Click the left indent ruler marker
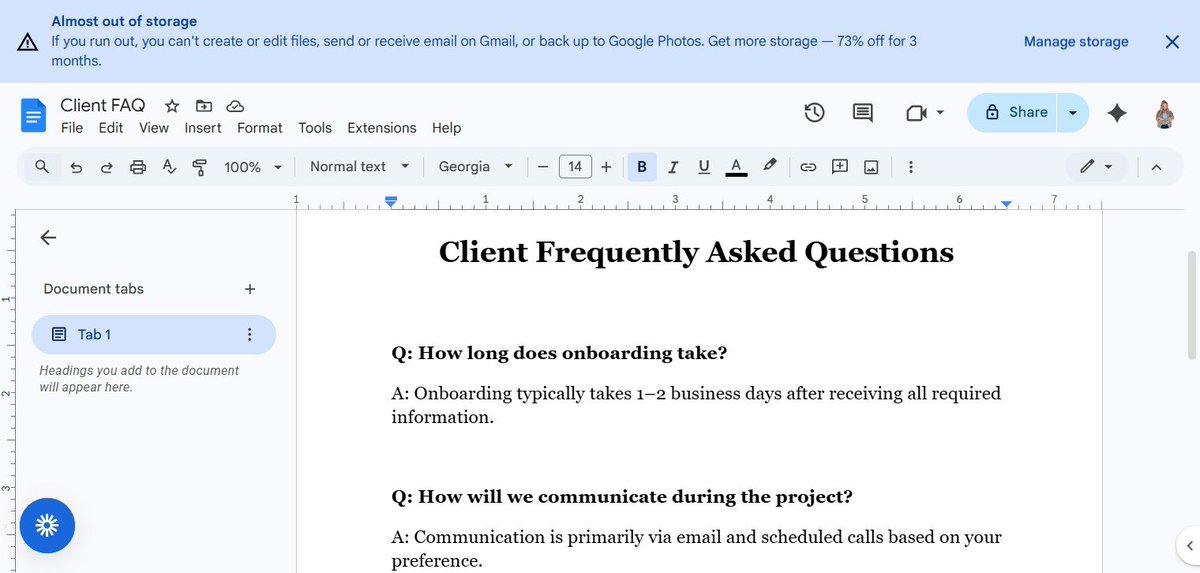This screenshot has width=1200, height=573. click(x=392, y=202)
